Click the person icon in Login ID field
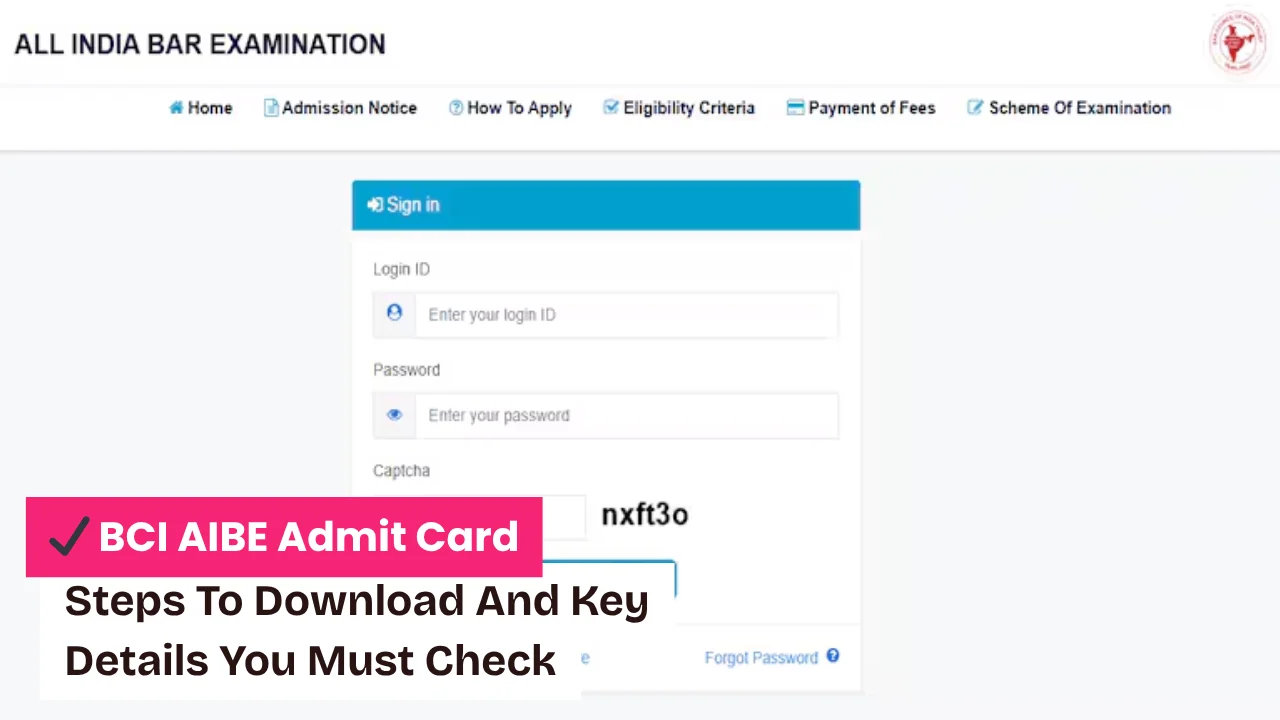The height and width of the screenshot is (720, 1280). 394,313
